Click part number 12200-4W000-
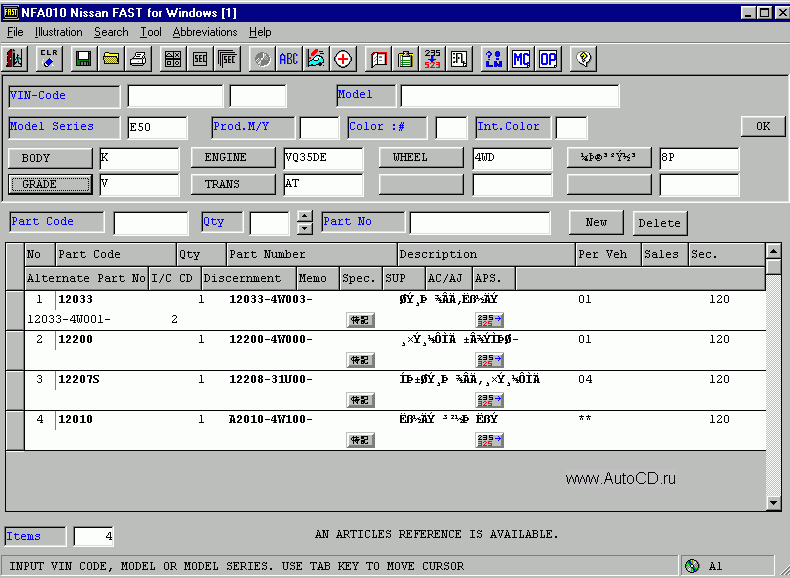The width and height of the screenshot is (790, 578). click(271, 339)
